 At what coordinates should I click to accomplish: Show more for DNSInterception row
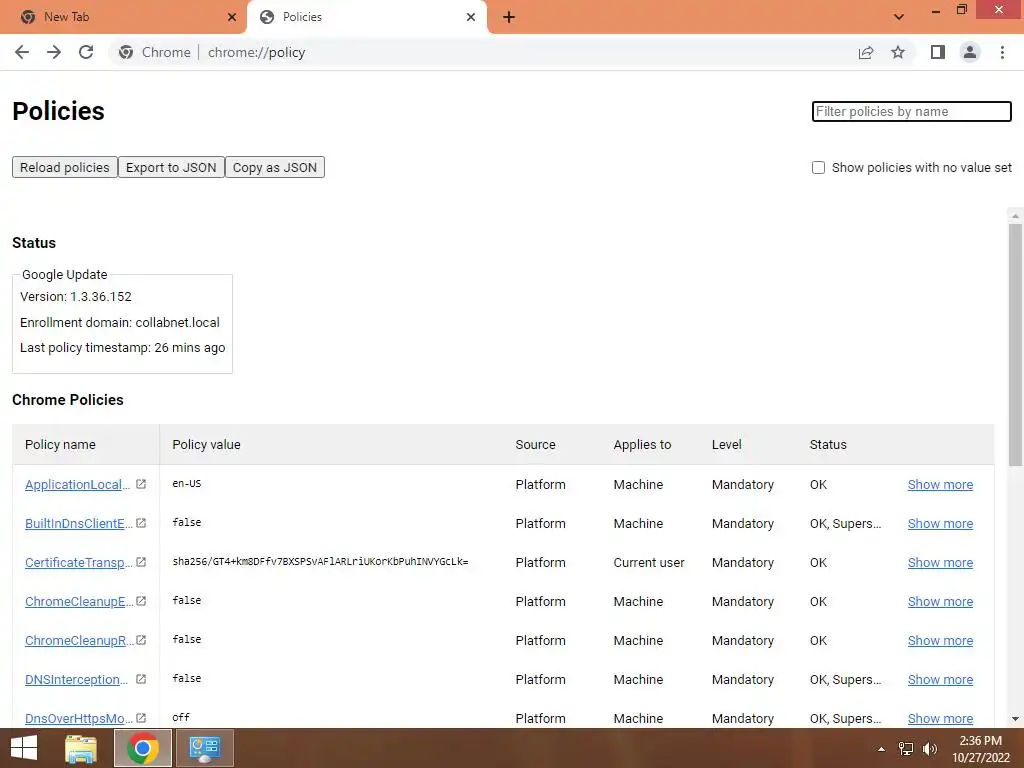(940, 680)
